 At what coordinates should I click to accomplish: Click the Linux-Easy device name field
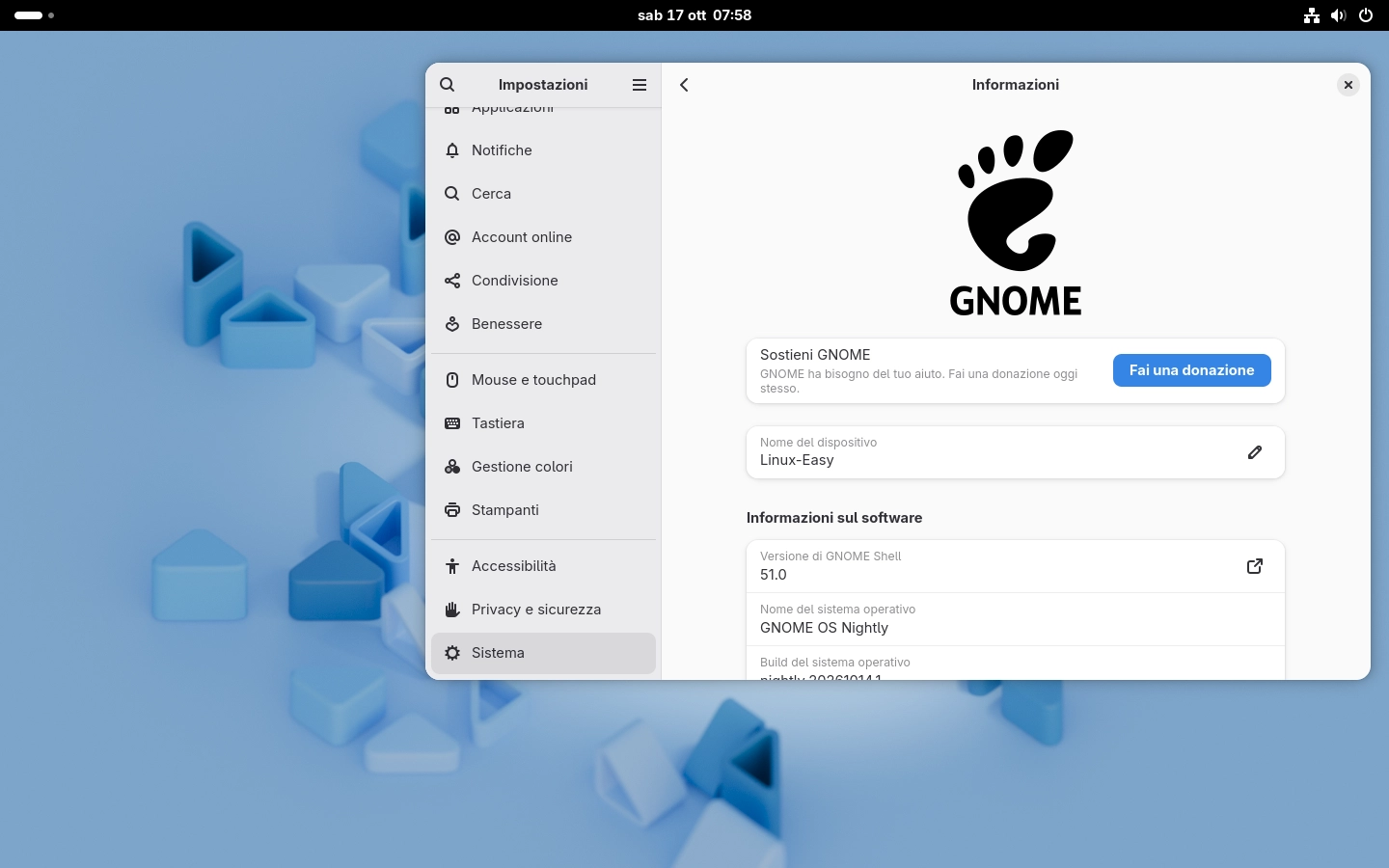coord(1016,452)
